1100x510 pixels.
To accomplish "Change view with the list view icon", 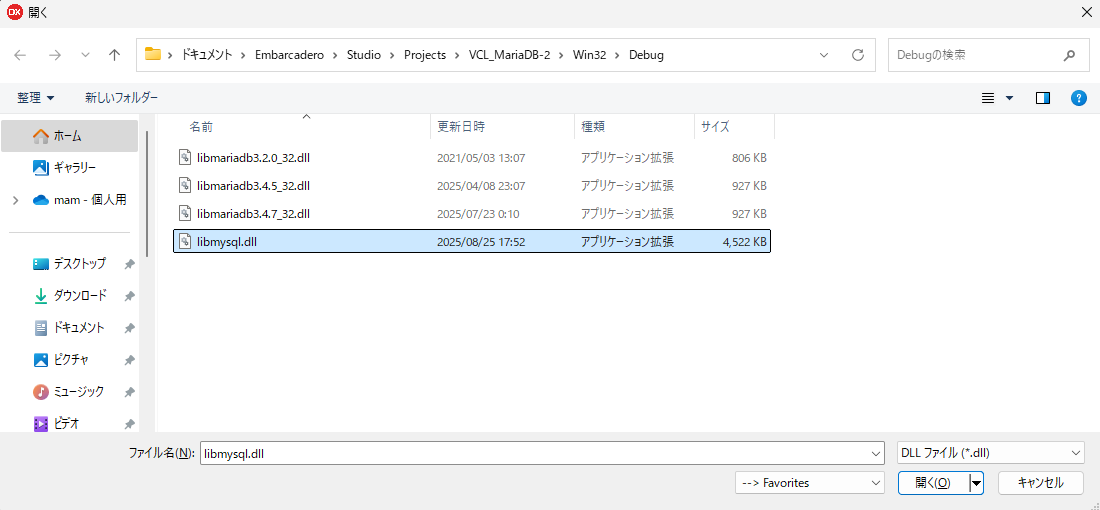I will pos(988,98).
